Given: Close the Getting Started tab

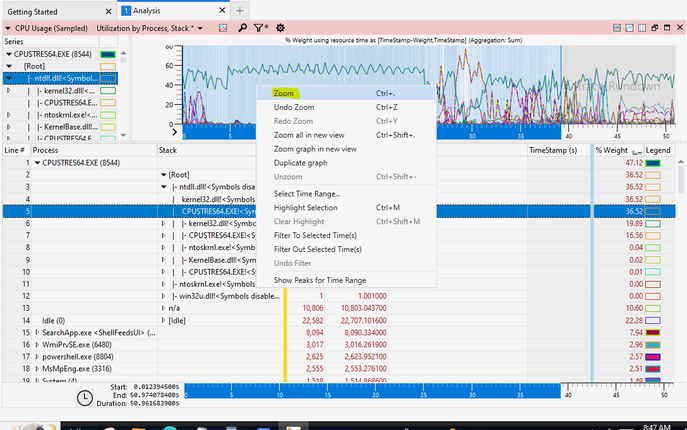Looking at the screenshot, I should (109, 11).
